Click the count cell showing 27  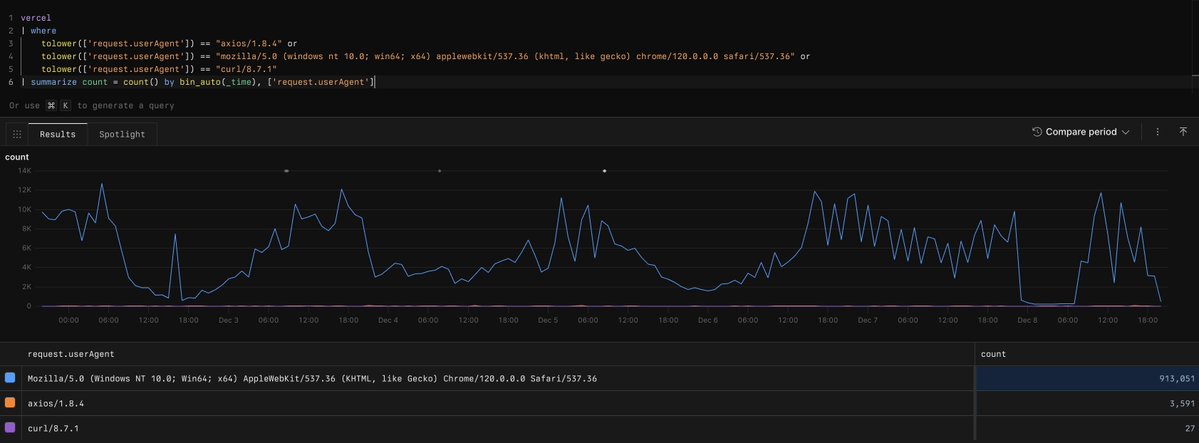point(1087,428)
